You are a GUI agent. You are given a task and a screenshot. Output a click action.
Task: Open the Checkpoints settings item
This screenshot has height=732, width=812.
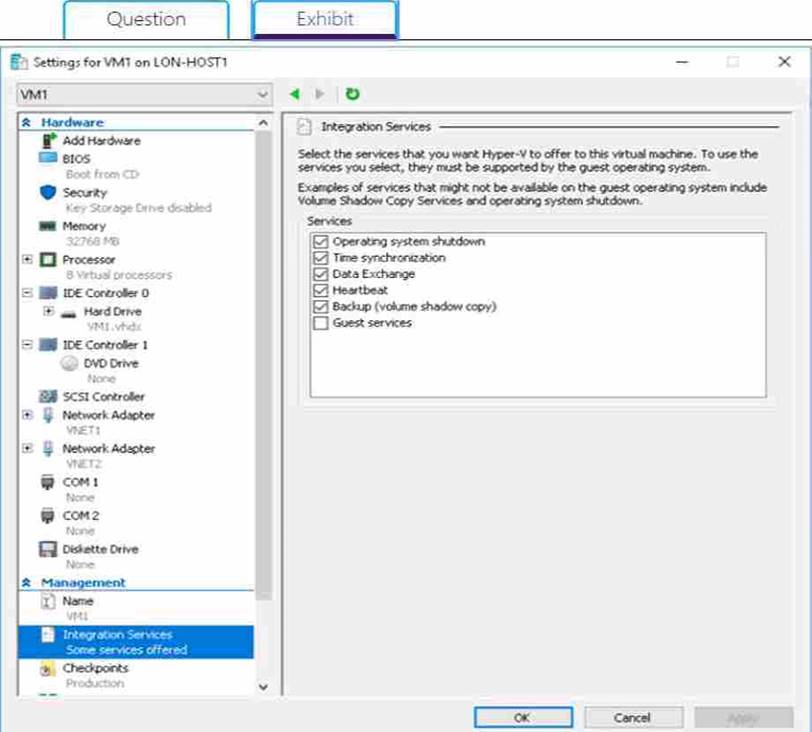click(x=95, y=668)
